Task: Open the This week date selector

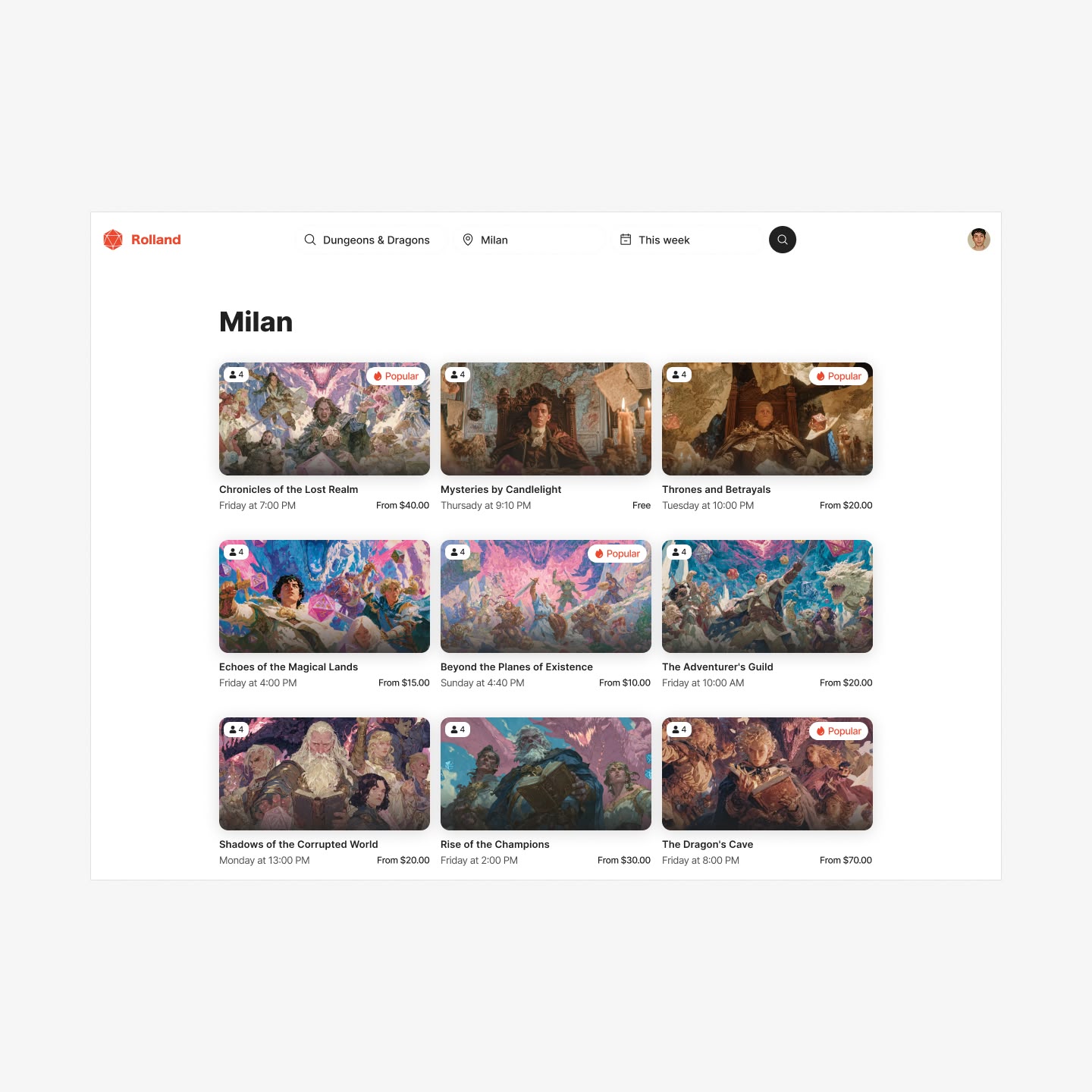Action: (686, 240)
